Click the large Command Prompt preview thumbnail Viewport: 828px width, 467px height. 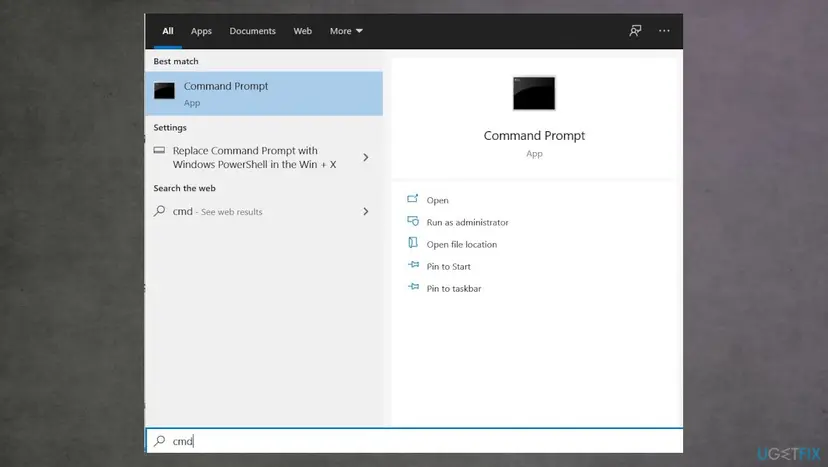pos(534,93)
